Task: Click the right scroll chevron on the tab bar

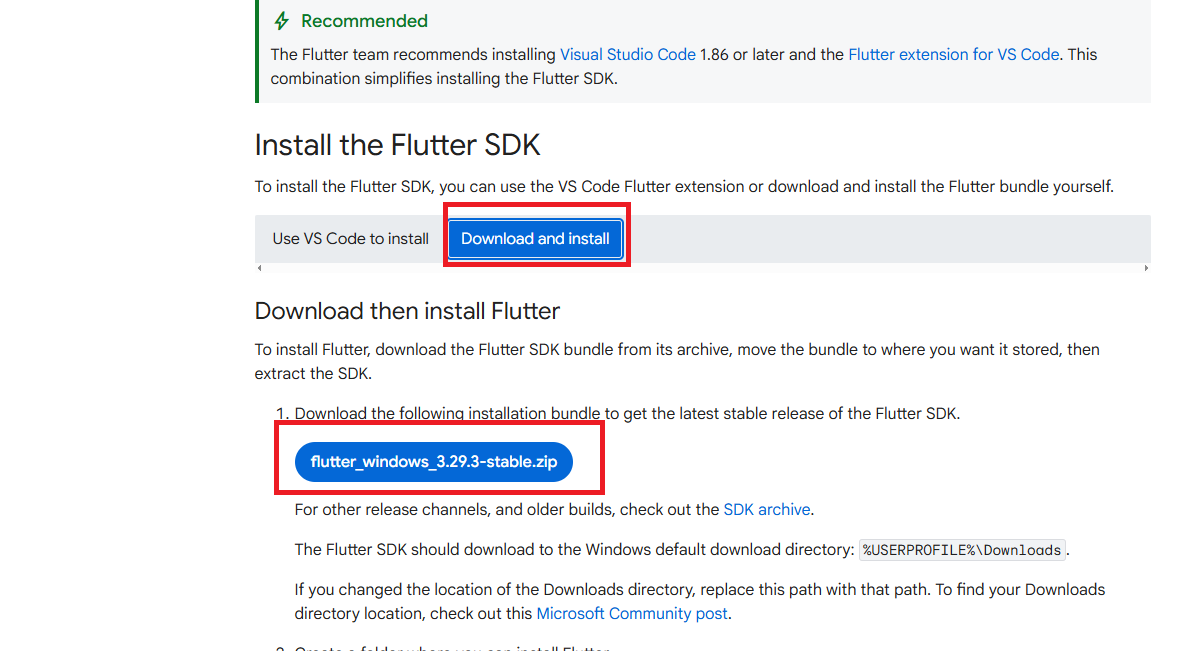Action: click(x=1146, y=268)
